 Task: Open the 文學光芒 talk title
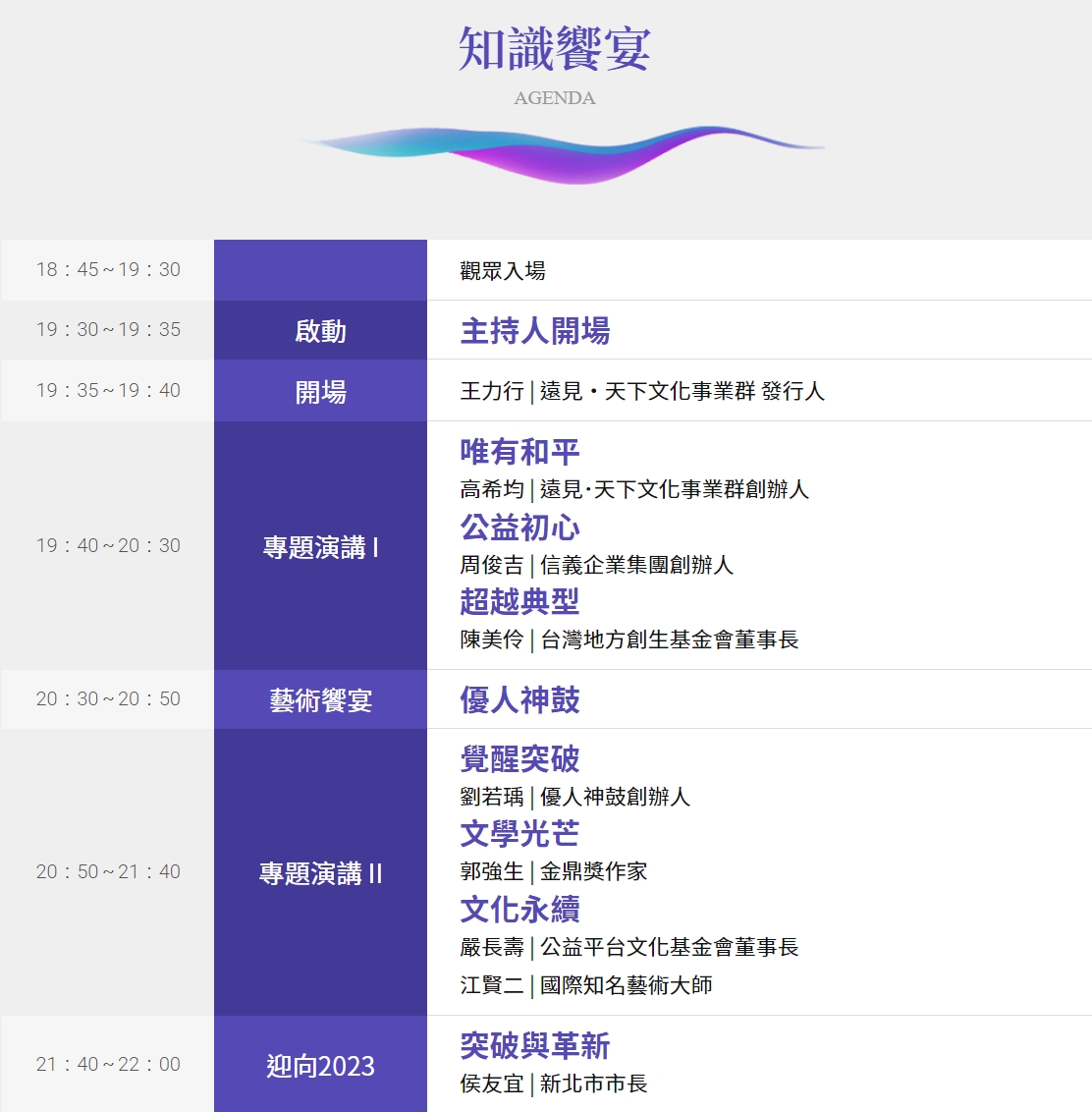(x=519, y=834)
